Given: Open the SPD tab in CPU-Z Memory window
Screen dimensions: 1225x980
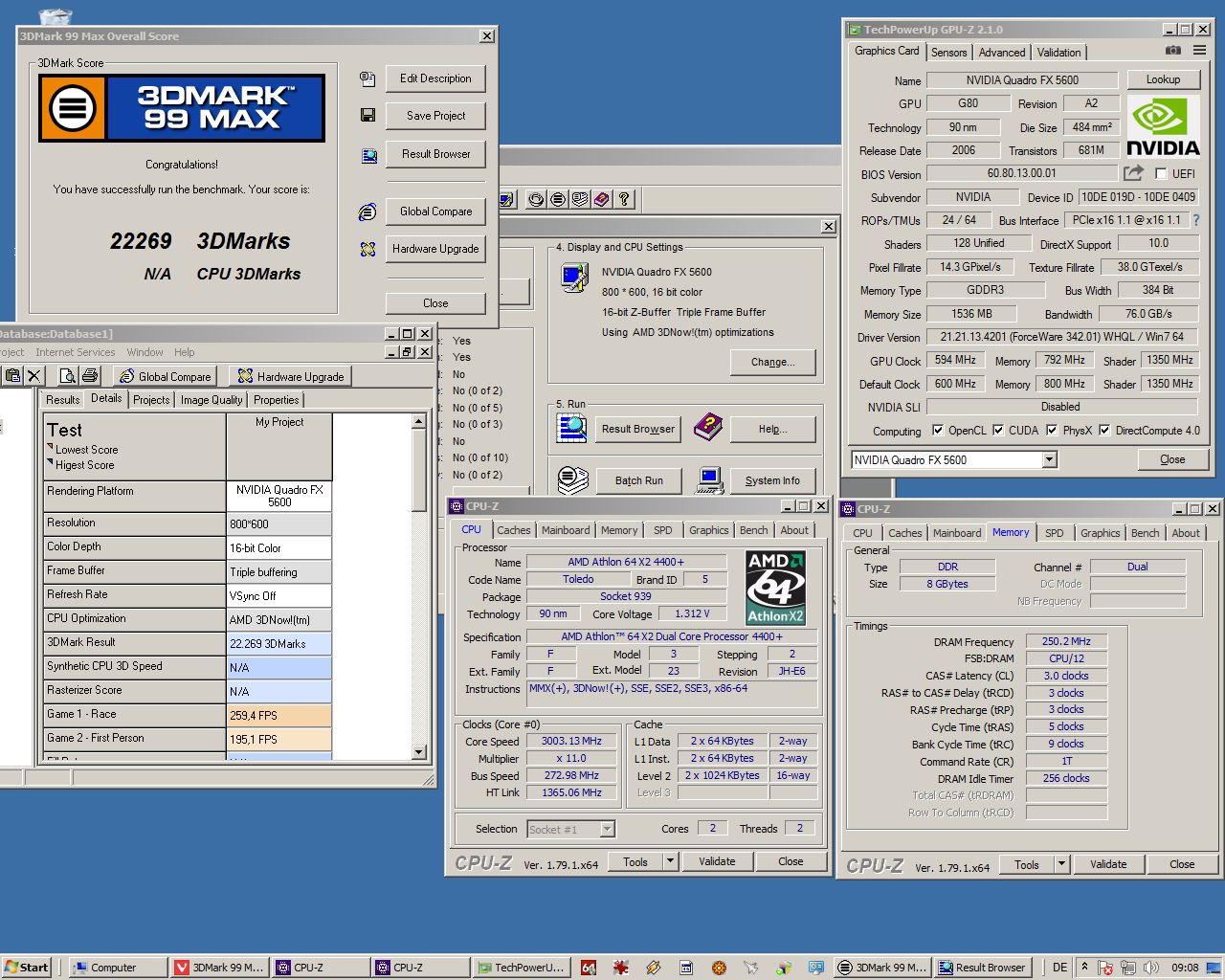Looking at the screenshot, I should click(x=1054, y=533).
